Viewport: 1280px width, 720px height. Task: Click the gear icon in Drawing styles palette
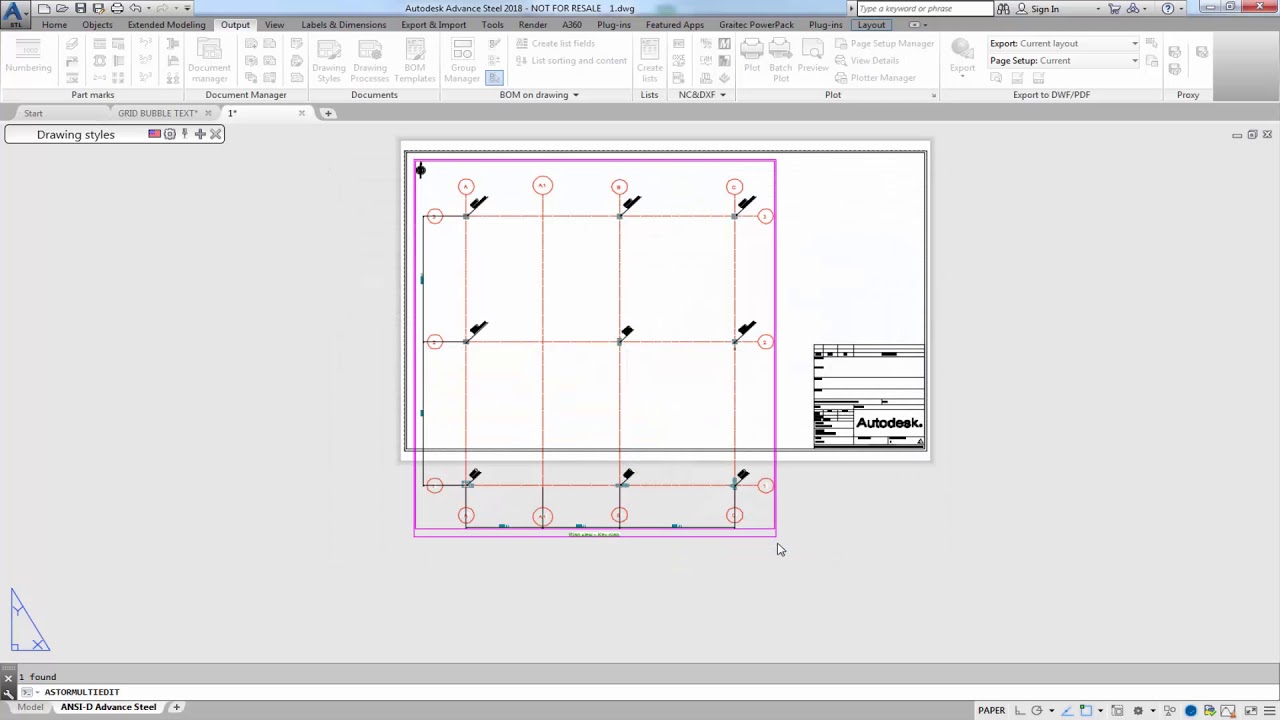[x=169, y=134]
